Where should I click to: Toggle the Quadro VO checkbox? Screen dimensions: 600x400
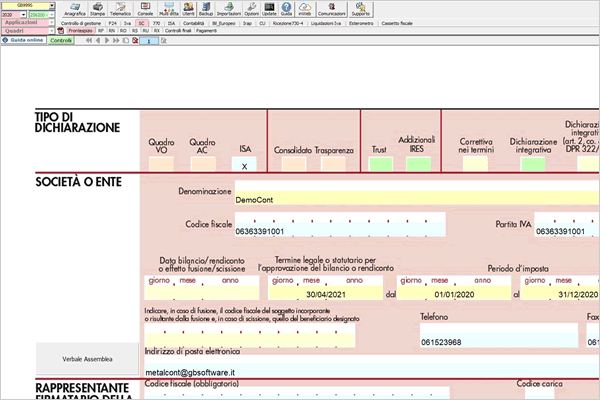point(161,164)
